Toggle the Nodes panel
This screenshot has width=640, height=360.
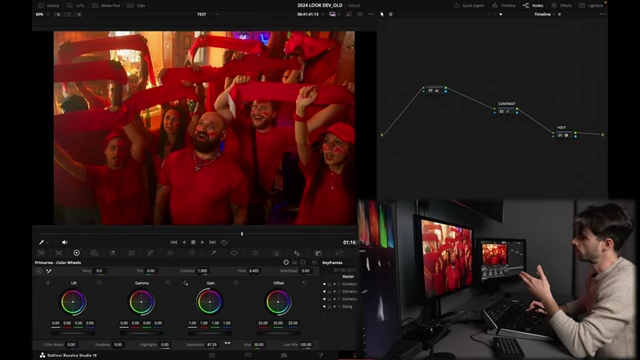(x=533, y=6)
